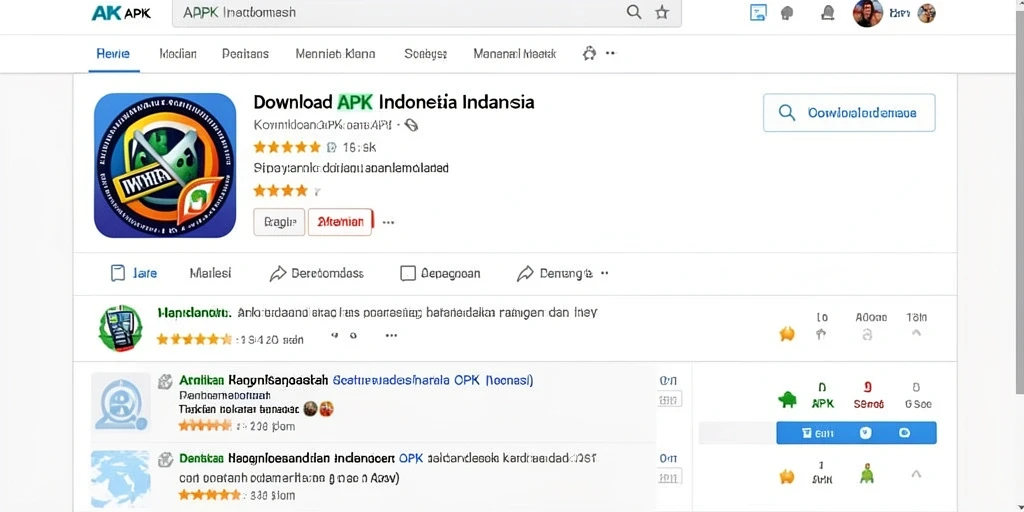Screen dimensions: 1024x512
Task: Click the Oowloialoidemaoe search button
Action: (x=849, y=113)
